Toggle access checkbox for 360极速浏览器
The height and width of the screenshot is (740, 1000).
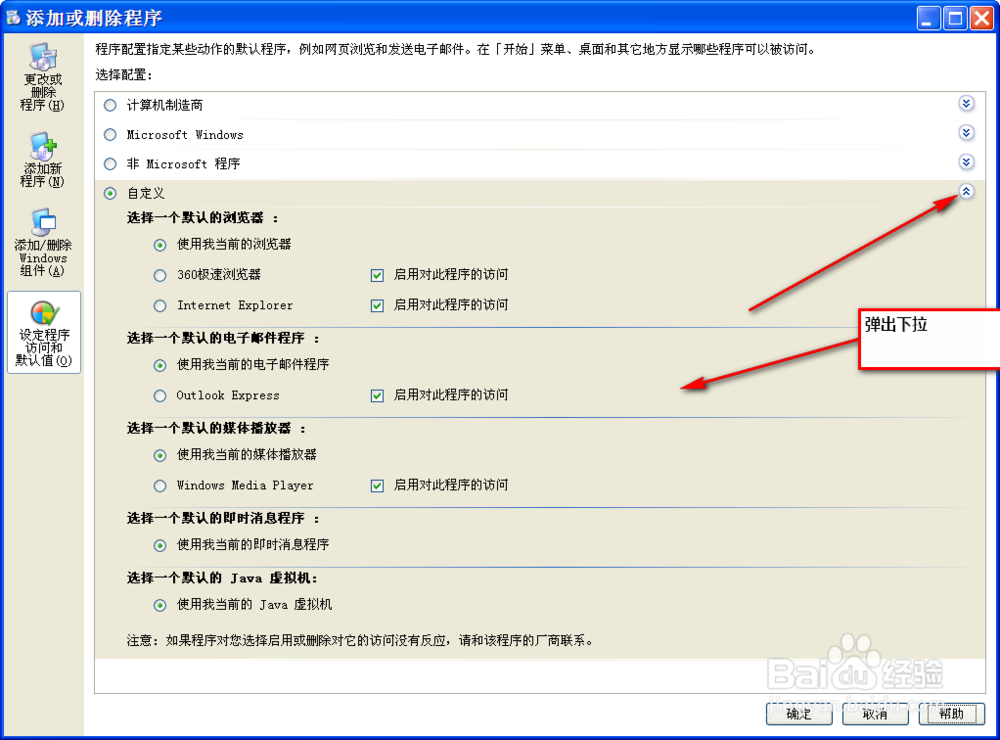[378, 276]
